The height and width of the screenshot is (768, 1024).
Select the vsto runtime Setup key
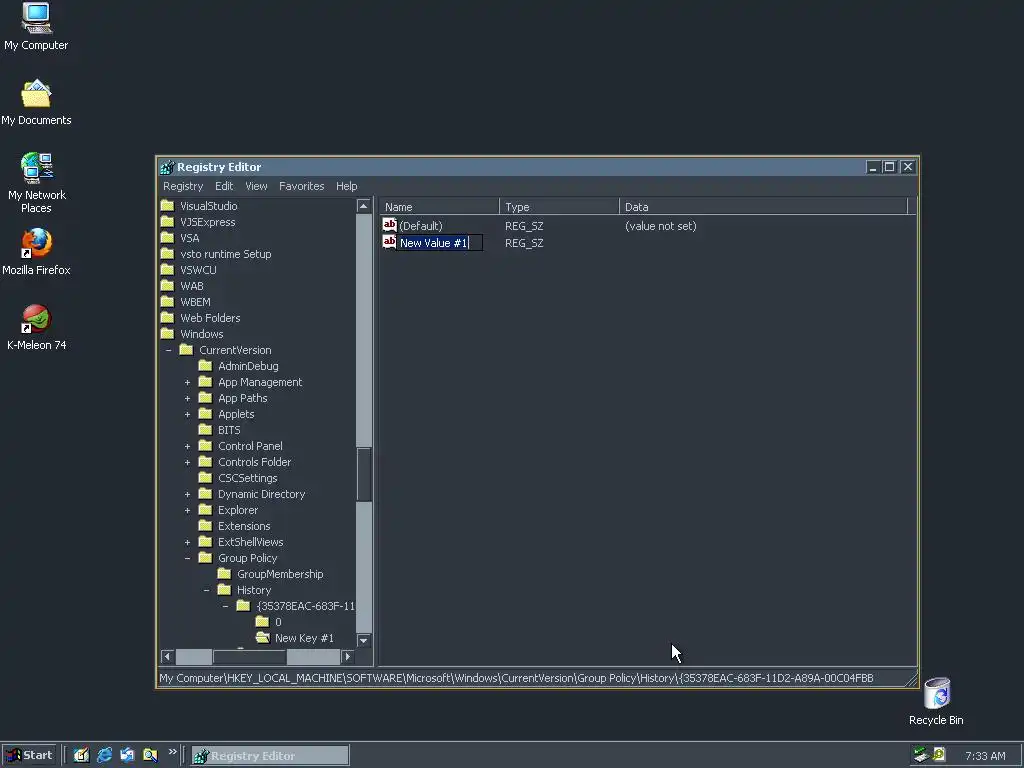[x=225, y=254]
